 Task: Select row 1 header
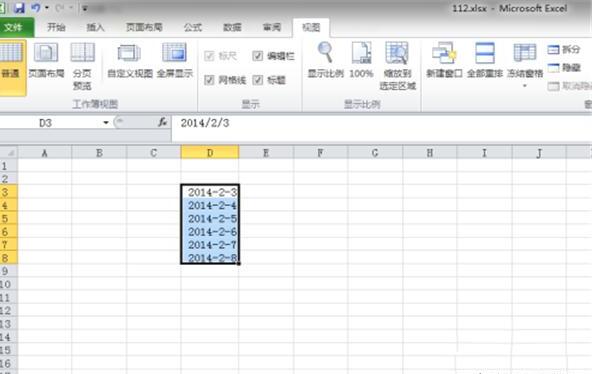coord(9,166)
